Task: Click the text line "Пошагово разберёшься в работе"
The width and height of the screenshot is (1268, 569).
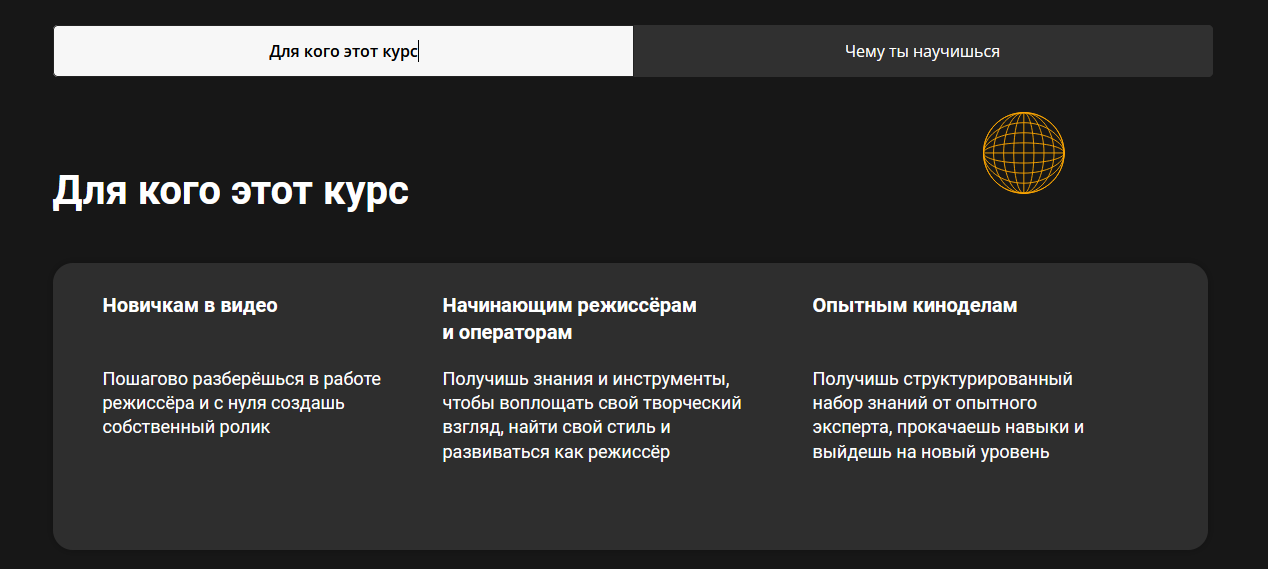Action: coord(241,380)
